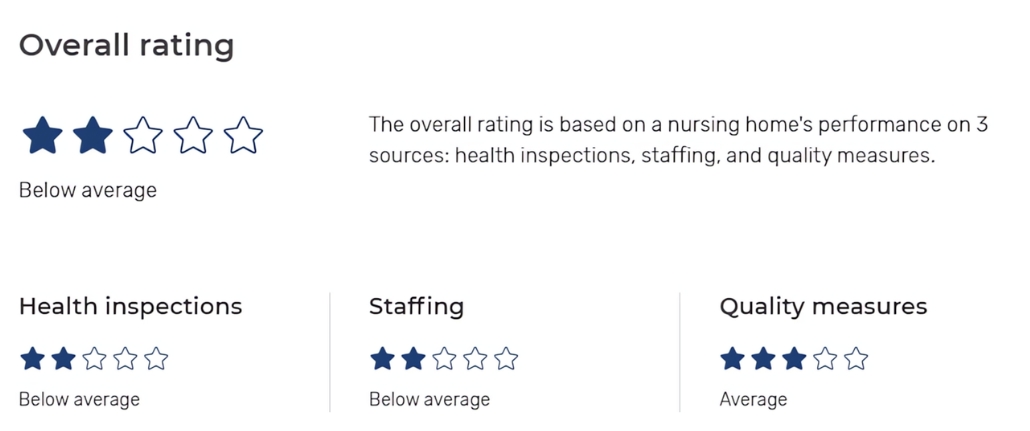The height and width of the screenshot is (431, 1030).
Task: Click the third star under Staffing
Action: (x=445, y=359)
